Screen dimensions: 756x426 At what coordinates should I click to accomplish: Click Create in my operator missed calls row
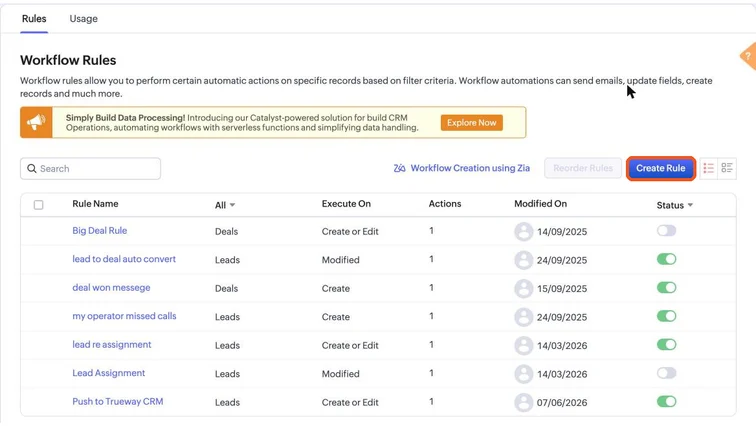[336, 317]
